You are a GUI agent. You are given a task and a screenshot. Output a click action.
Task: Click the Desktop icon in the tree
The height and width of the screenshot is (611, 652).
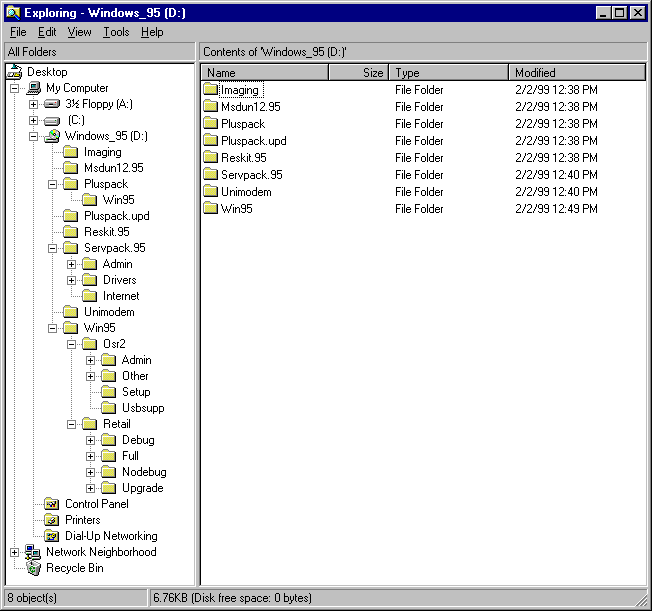coord(15,72)
